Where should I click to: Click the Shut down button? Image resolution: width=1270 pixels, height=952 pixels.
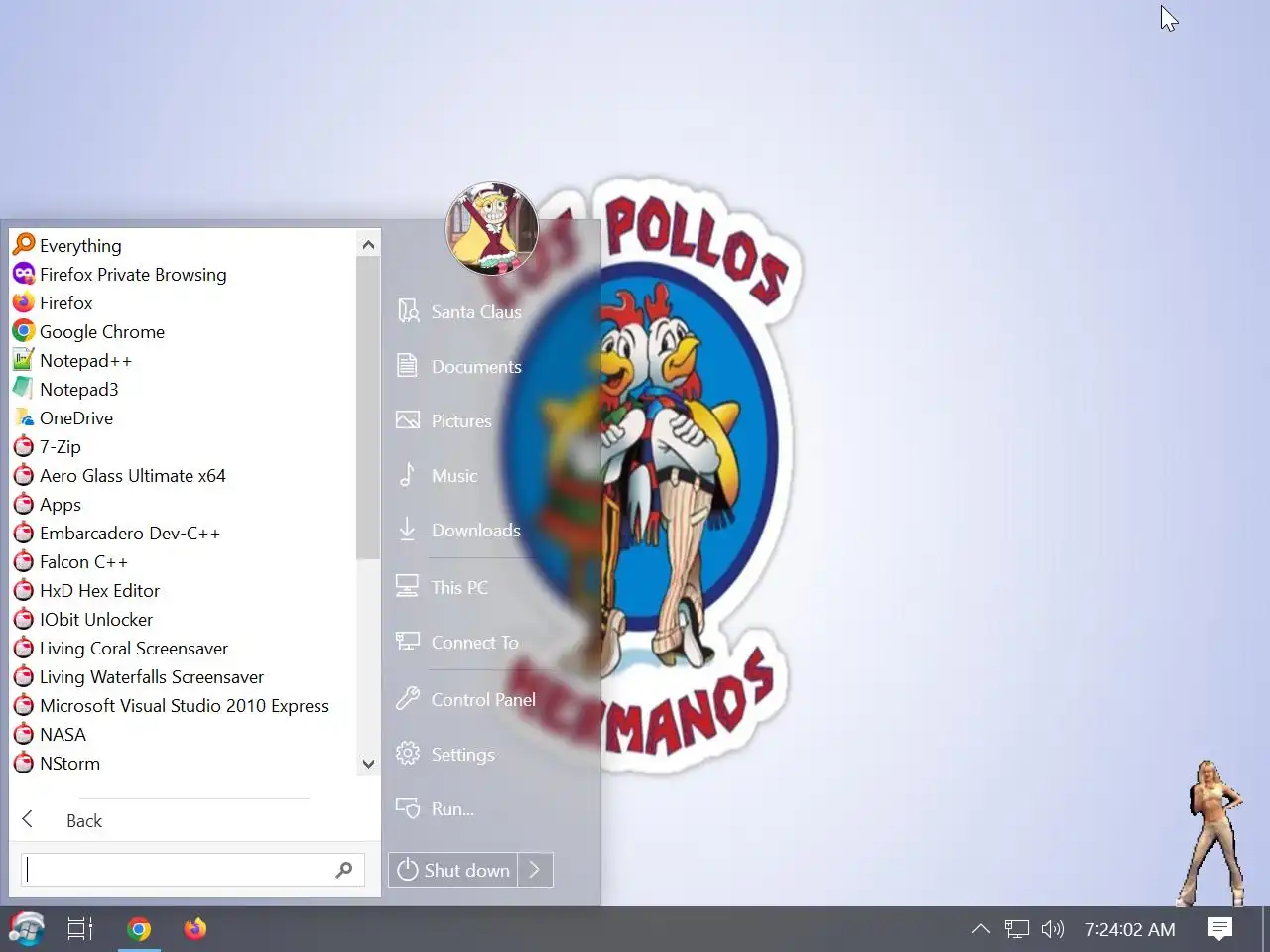point(453,870)
